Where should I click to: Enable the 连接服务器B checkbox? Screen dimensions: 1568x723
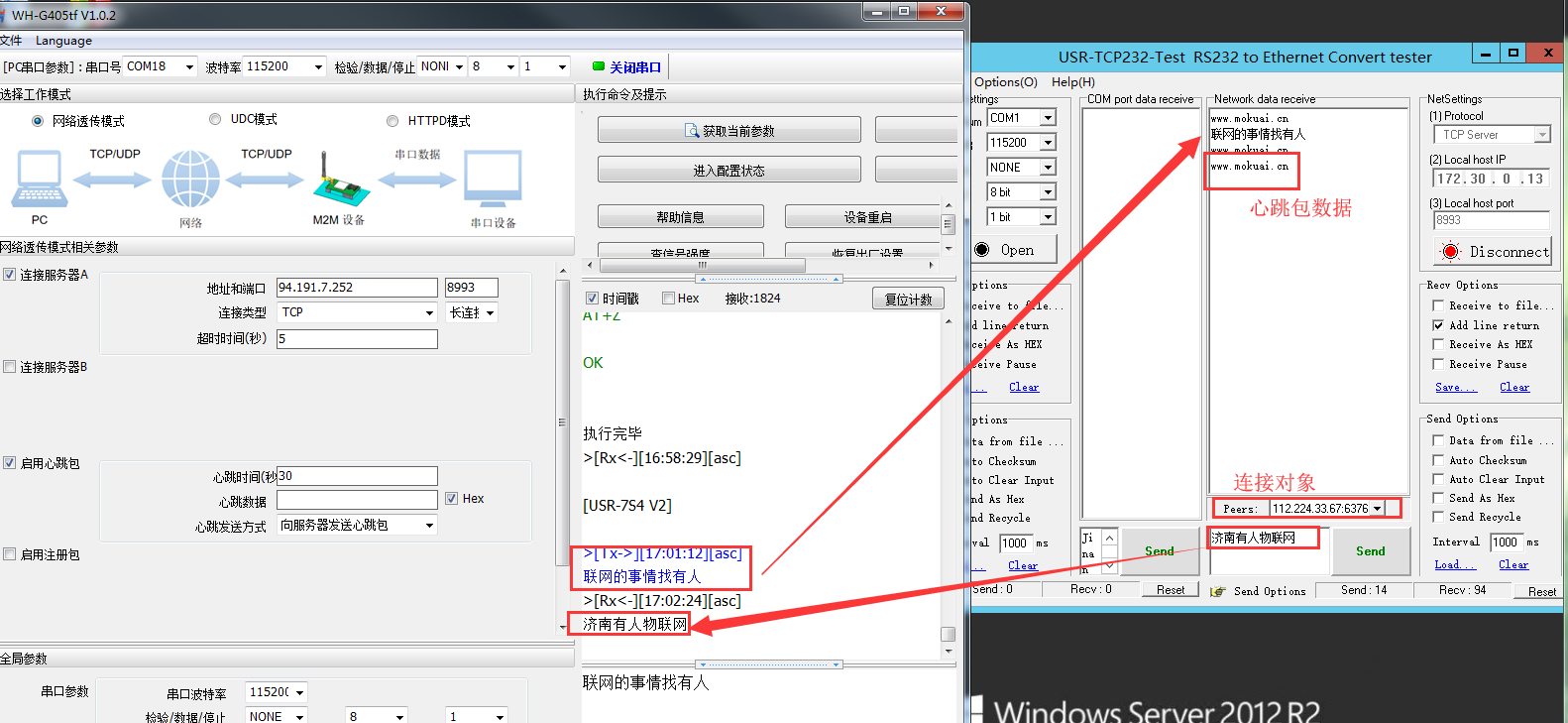[10, 367]
